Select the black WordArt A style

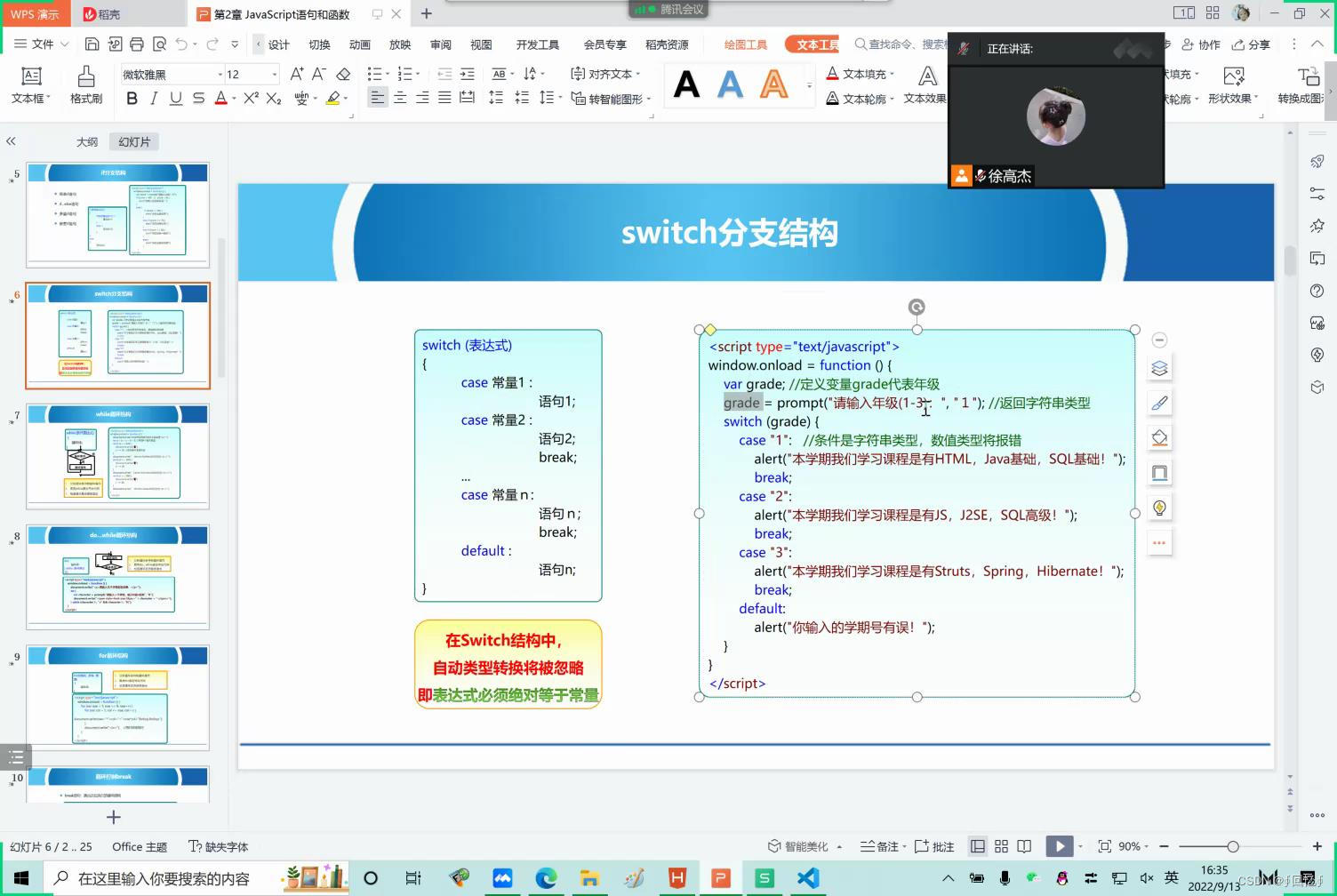pyautogui.click(x=686, y=85)
